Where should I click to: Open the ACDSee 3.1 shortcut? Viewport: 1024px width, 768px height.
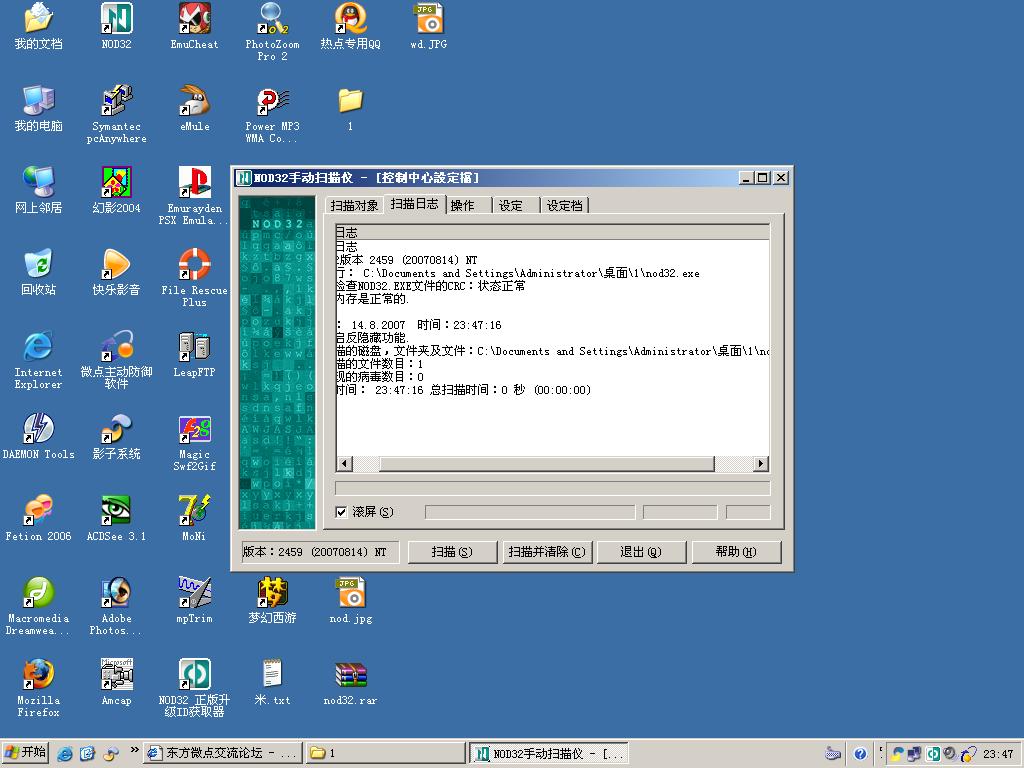pyautogui.click(x=116, y=518)
